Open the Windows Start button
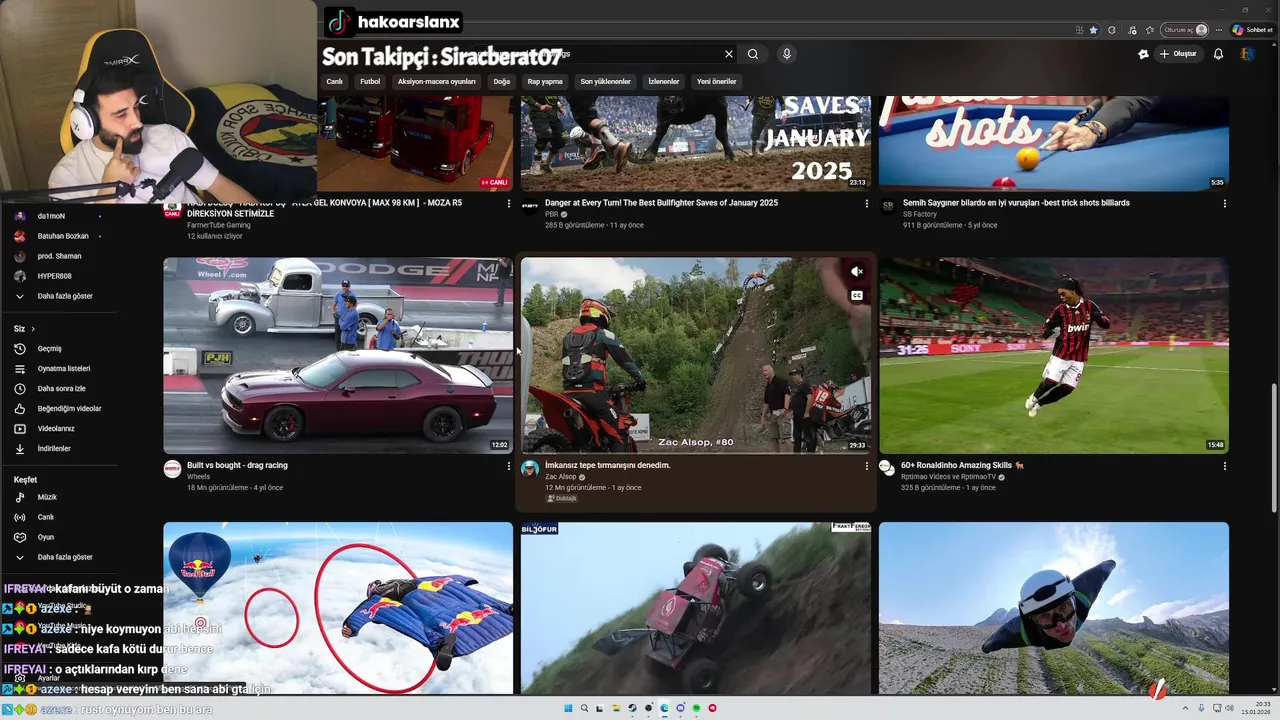Screen dimensions: 1280x720 [x=568, y=708]
